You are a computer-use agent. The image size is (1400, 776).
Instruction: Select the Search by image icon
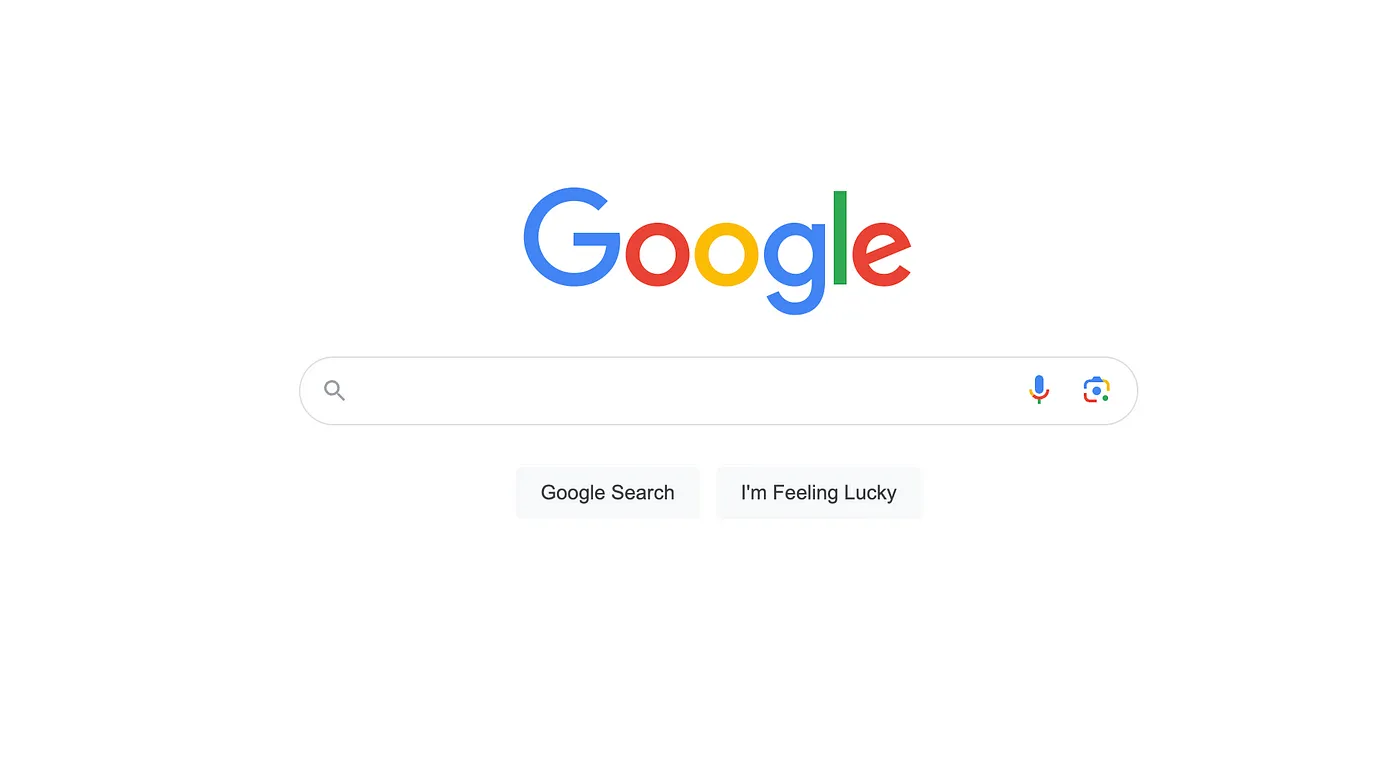point(1097,390)
